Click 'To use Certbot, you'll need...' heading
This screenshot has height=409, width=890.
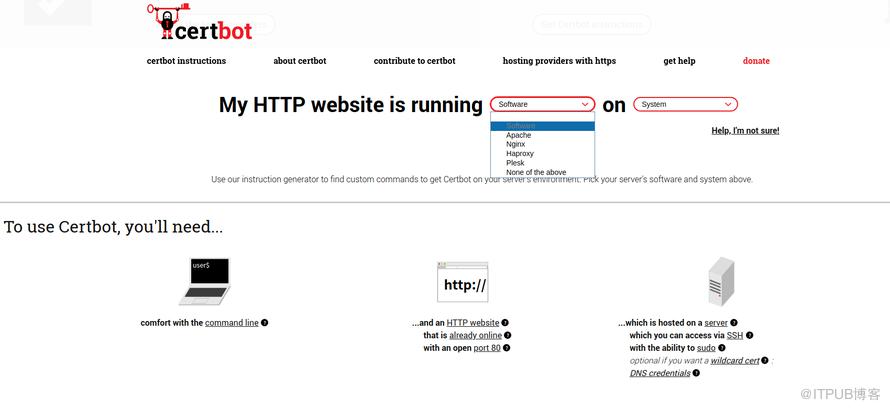point(114,227)
